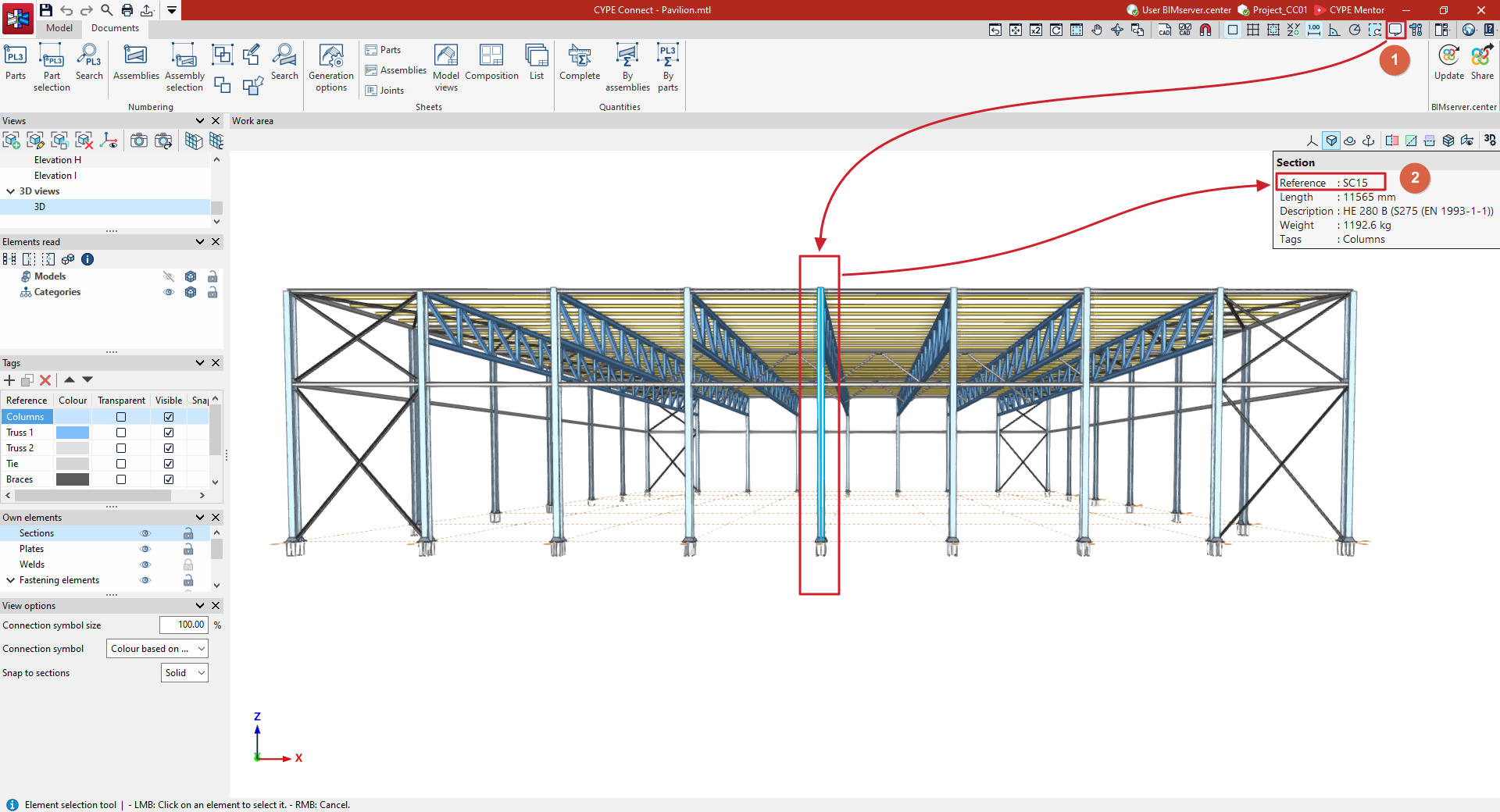This screenshot has width=1500, height=812.
Task: Click the save floppy disk icon
Action: pyautogui.click(x=46, y=10)
